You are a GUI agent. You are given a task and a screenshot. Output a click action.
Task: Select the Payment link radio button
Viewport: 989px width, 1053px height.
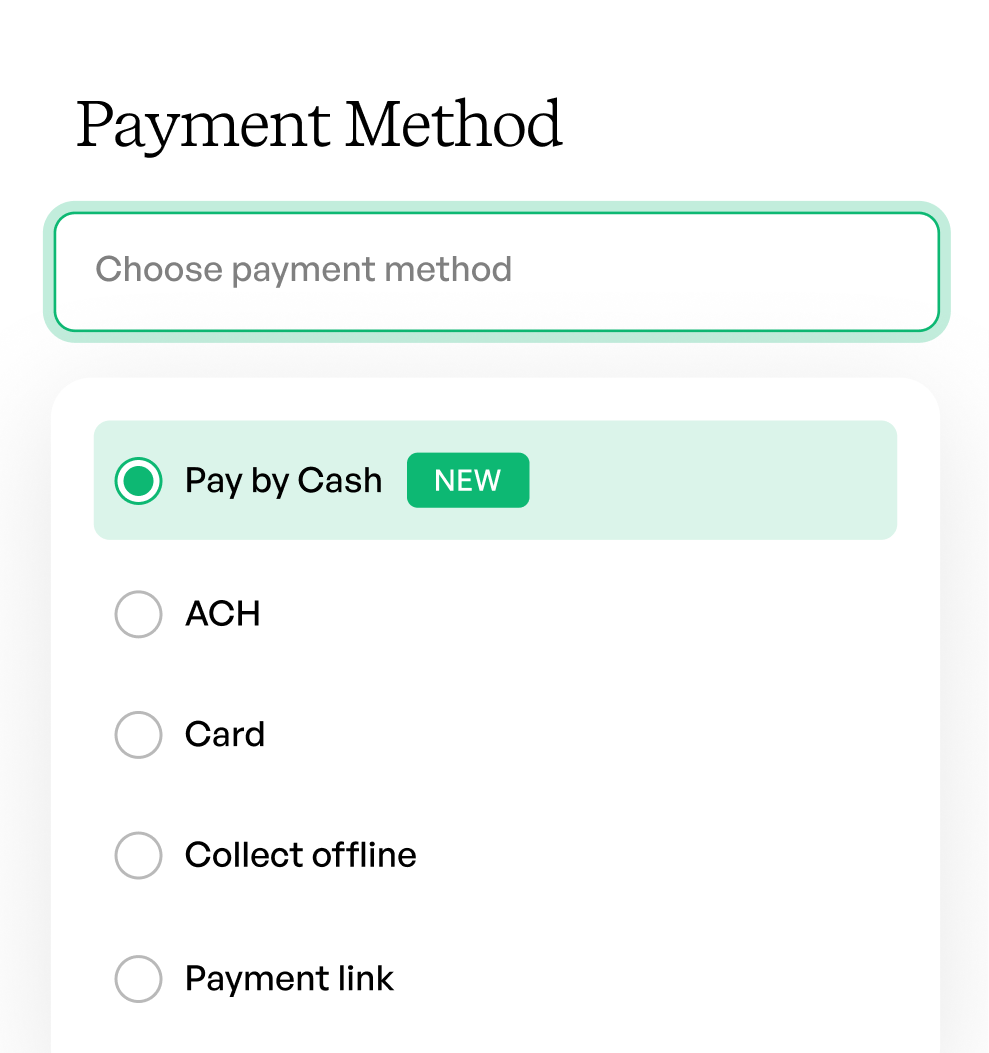click(x=138, y=978)
